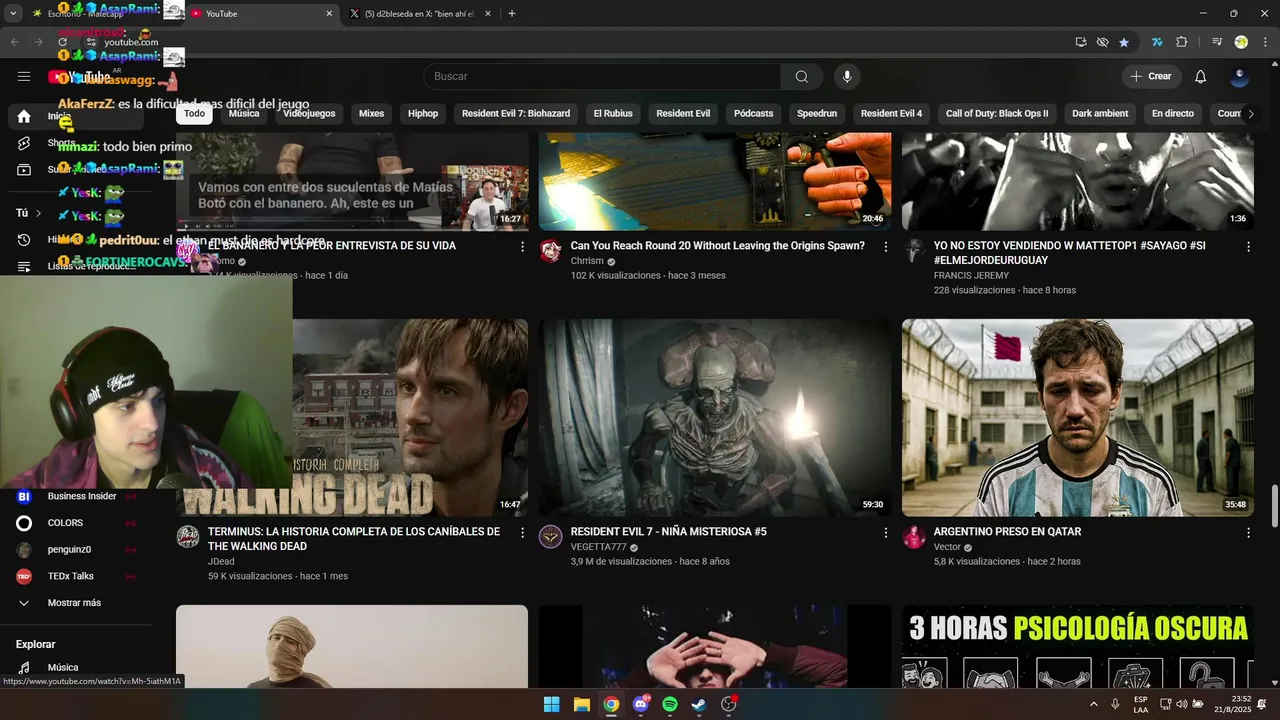Open the 3 Horas Psicología Oscura thumbnail
Viewport: 1280px width, 720px height.
point(1078,647)
